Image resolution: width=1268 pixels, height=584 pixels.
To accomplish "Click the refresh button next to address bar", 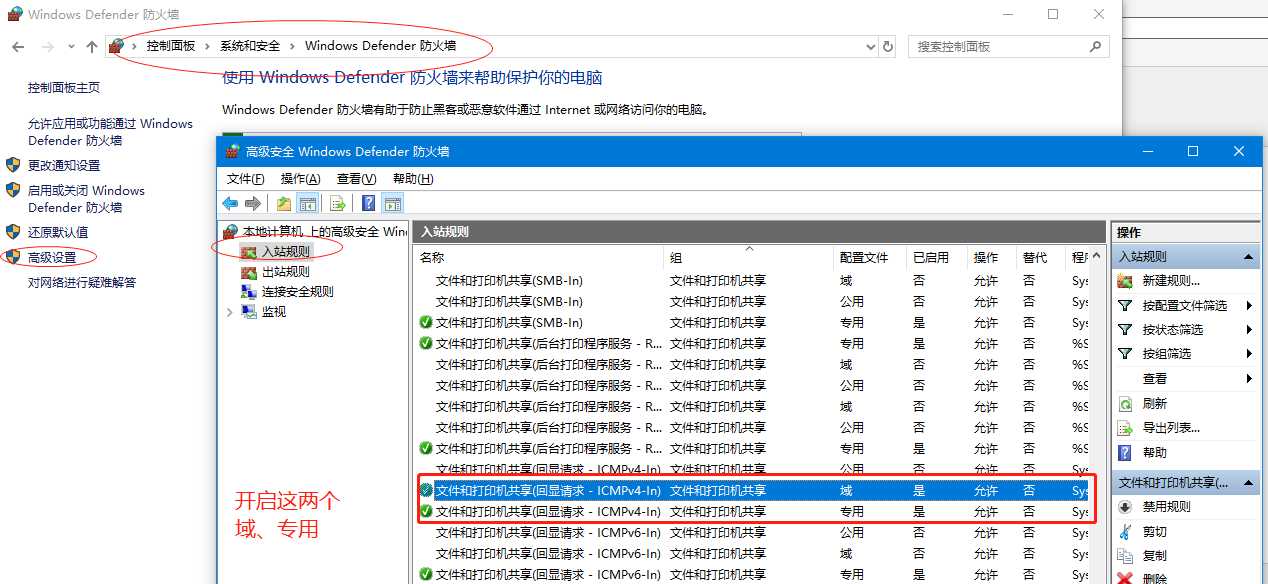I will pyautogui.click(x=888, y=47).
